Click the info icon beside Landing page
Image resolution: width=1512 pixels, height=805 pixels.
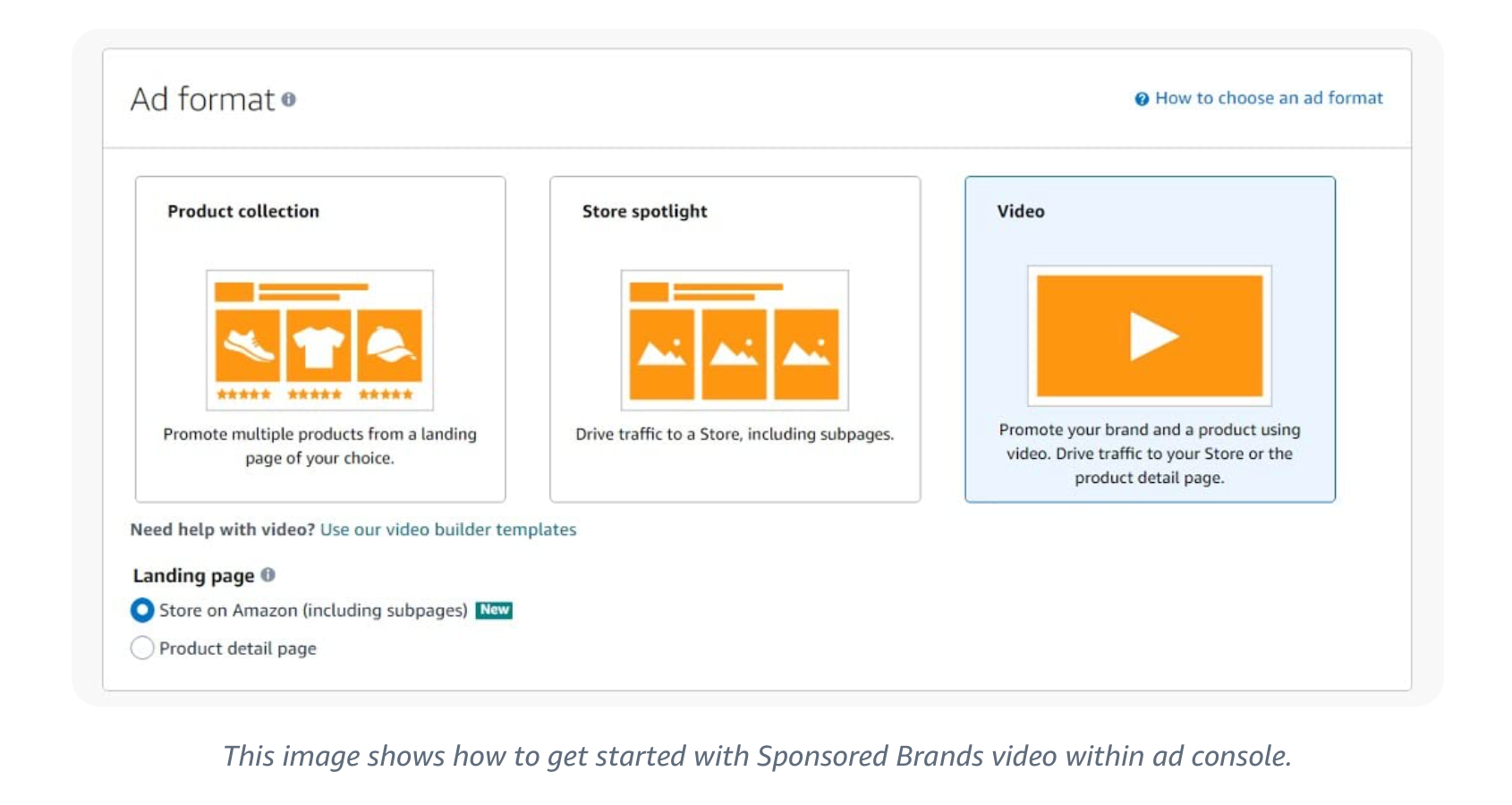(x=268, y=575)
